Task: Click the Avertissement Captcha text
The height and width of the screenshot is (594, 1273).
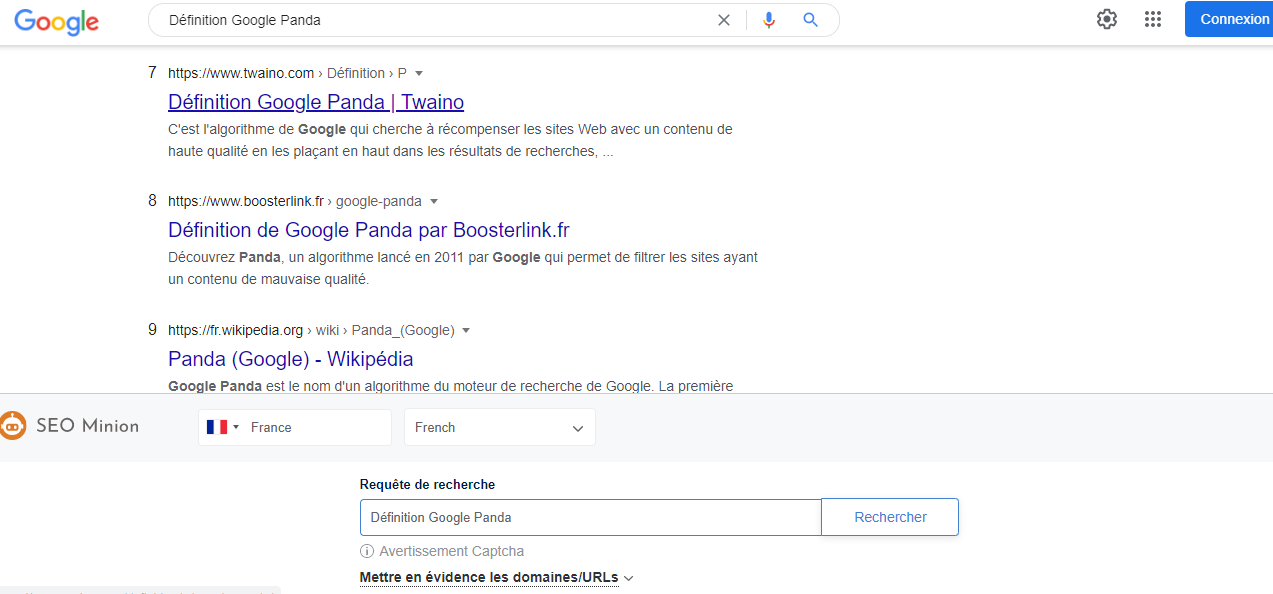Action: click(452, 551)
